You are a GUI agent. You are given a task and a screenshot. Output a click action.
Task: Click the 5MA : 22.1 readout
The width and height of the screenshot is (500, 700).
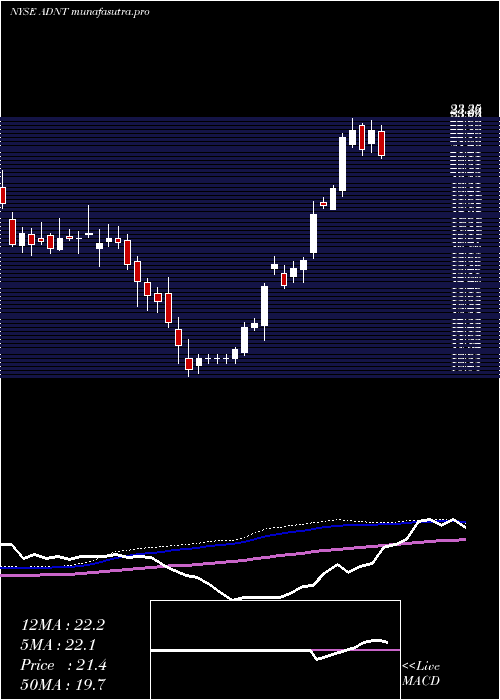[x=58, y=645]
